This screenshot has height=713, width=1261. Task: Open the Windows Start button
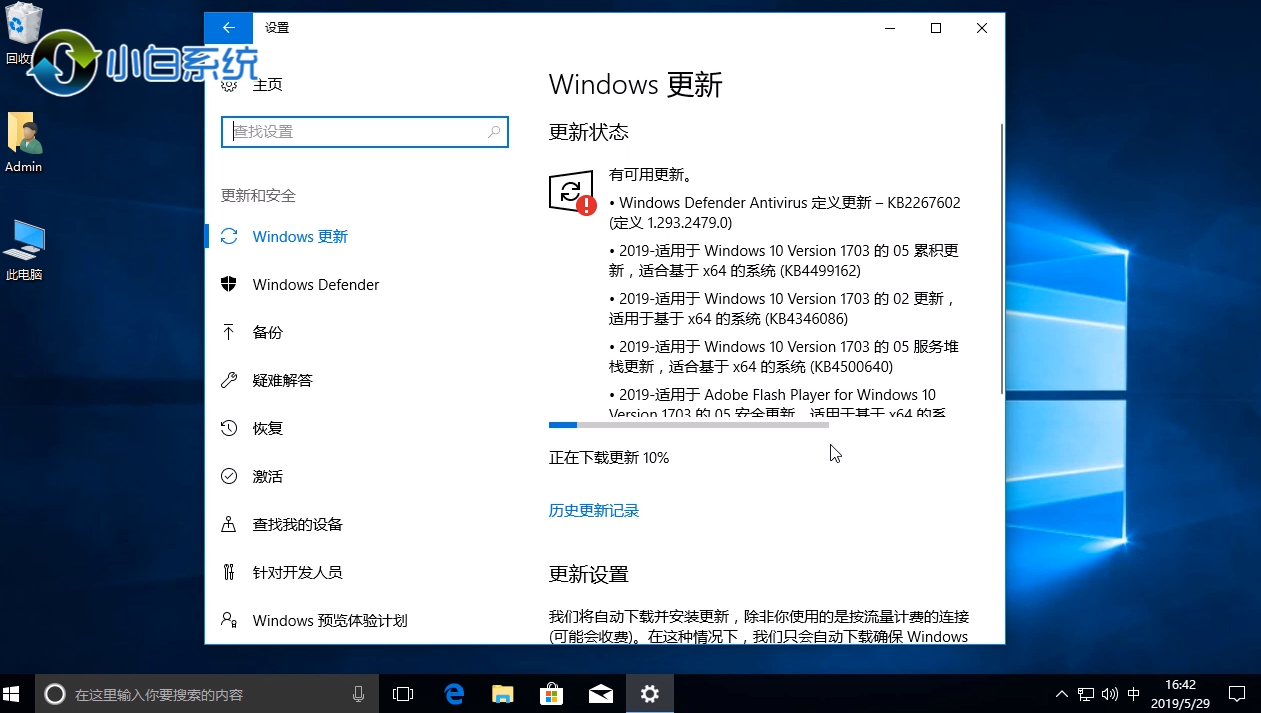(12, 694)
